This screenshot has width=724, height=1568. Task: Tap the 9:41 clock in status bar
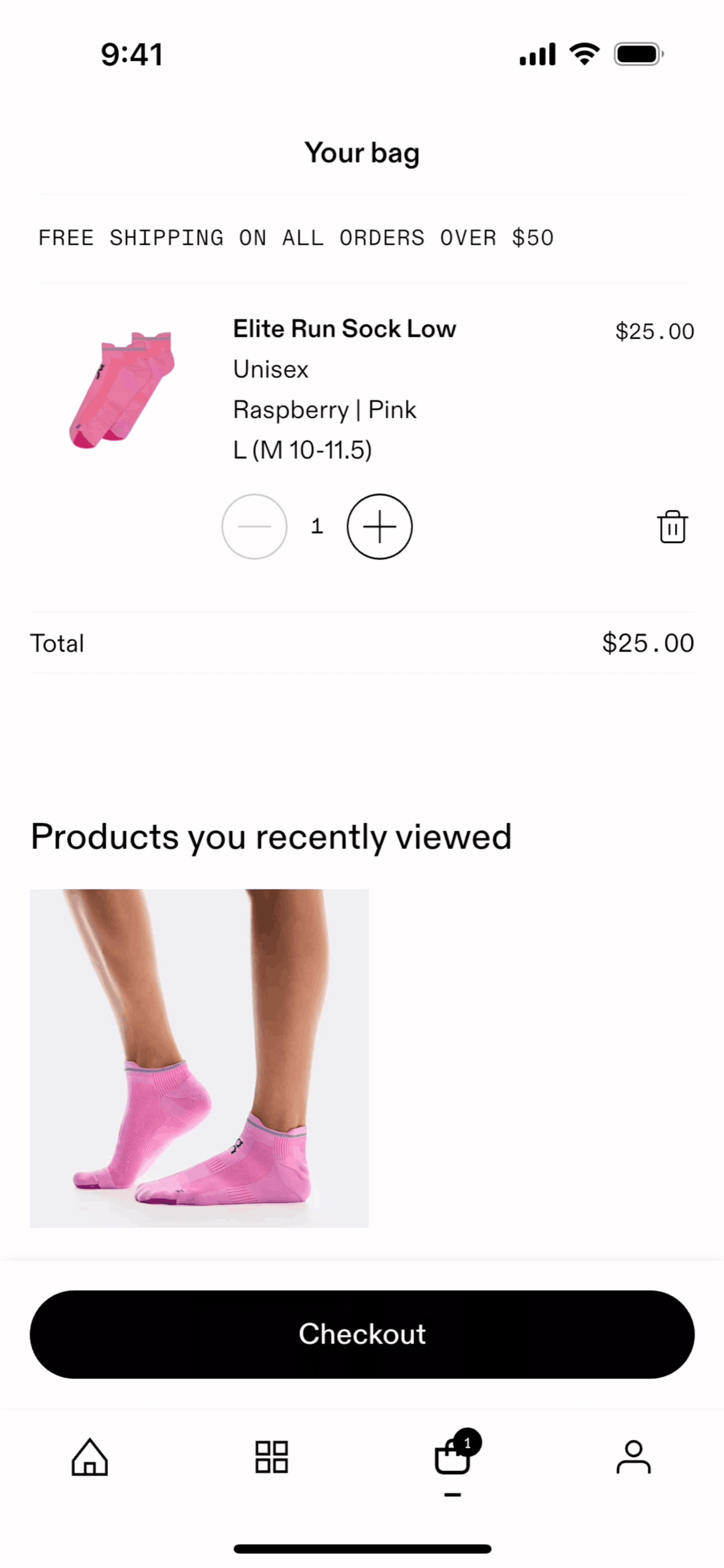(x=131, y=54)
